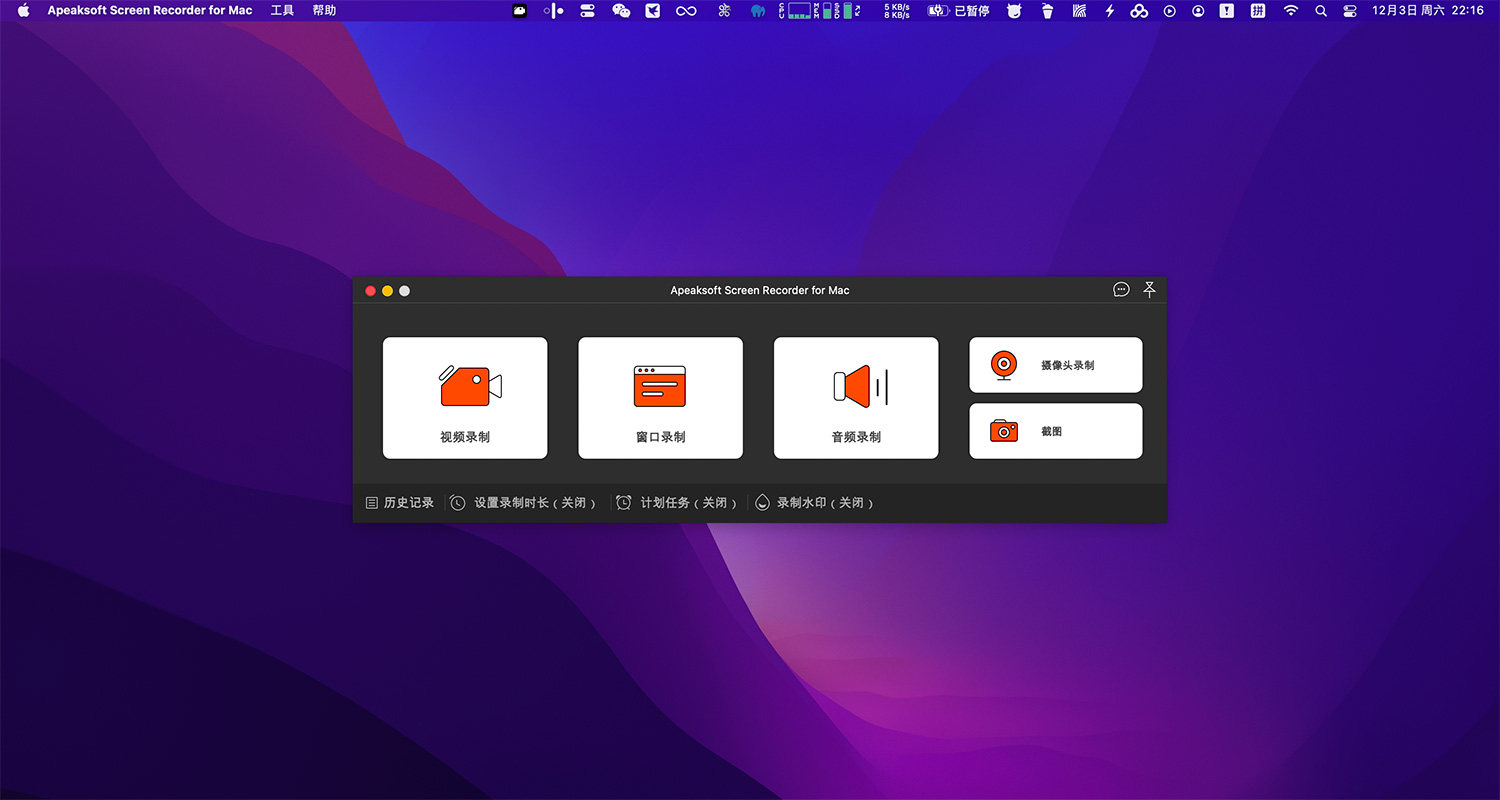1500x800 pixels.
Task: Open 窗口录制 (Window Record) mode
Action: (659, 397)
